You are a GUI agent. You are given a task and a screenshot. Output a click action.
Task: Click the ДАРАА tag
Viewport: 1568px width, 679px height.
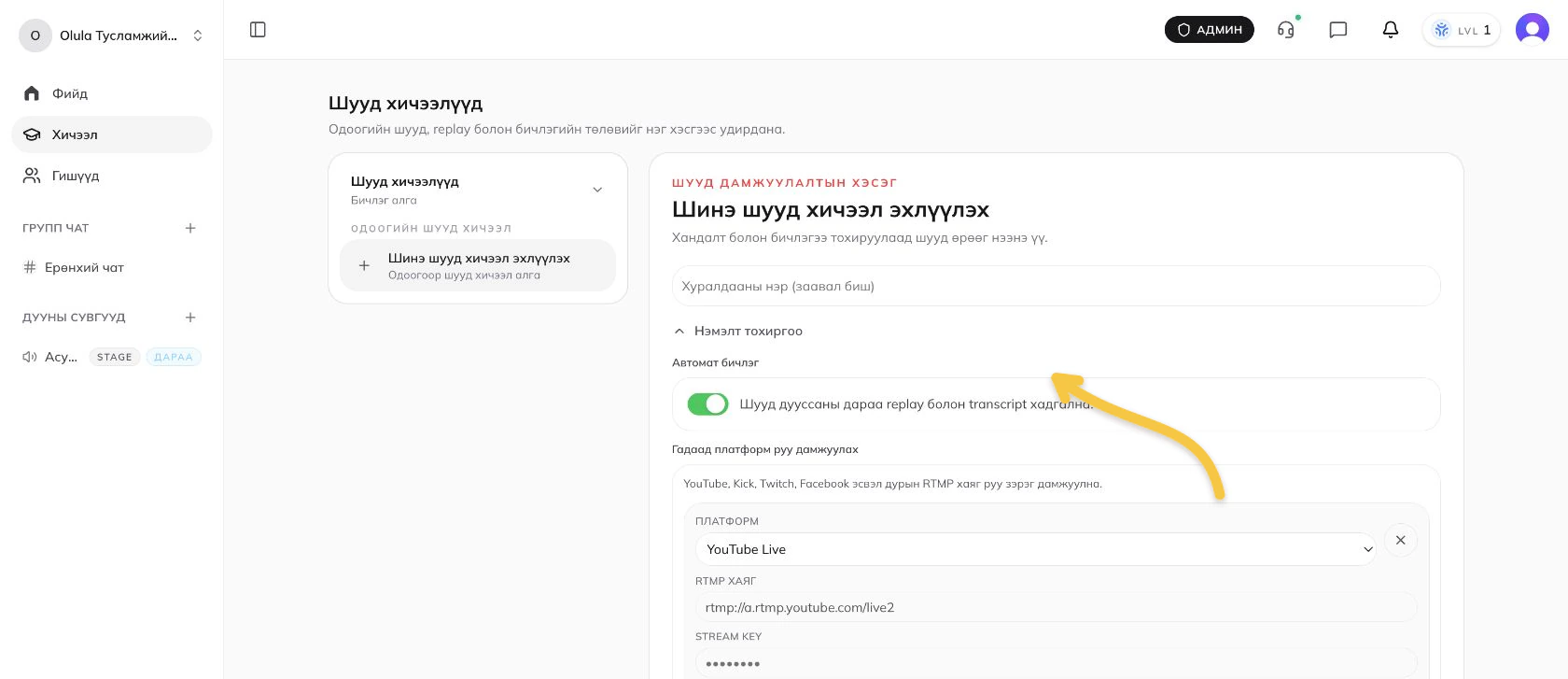[x=174, y=357]
